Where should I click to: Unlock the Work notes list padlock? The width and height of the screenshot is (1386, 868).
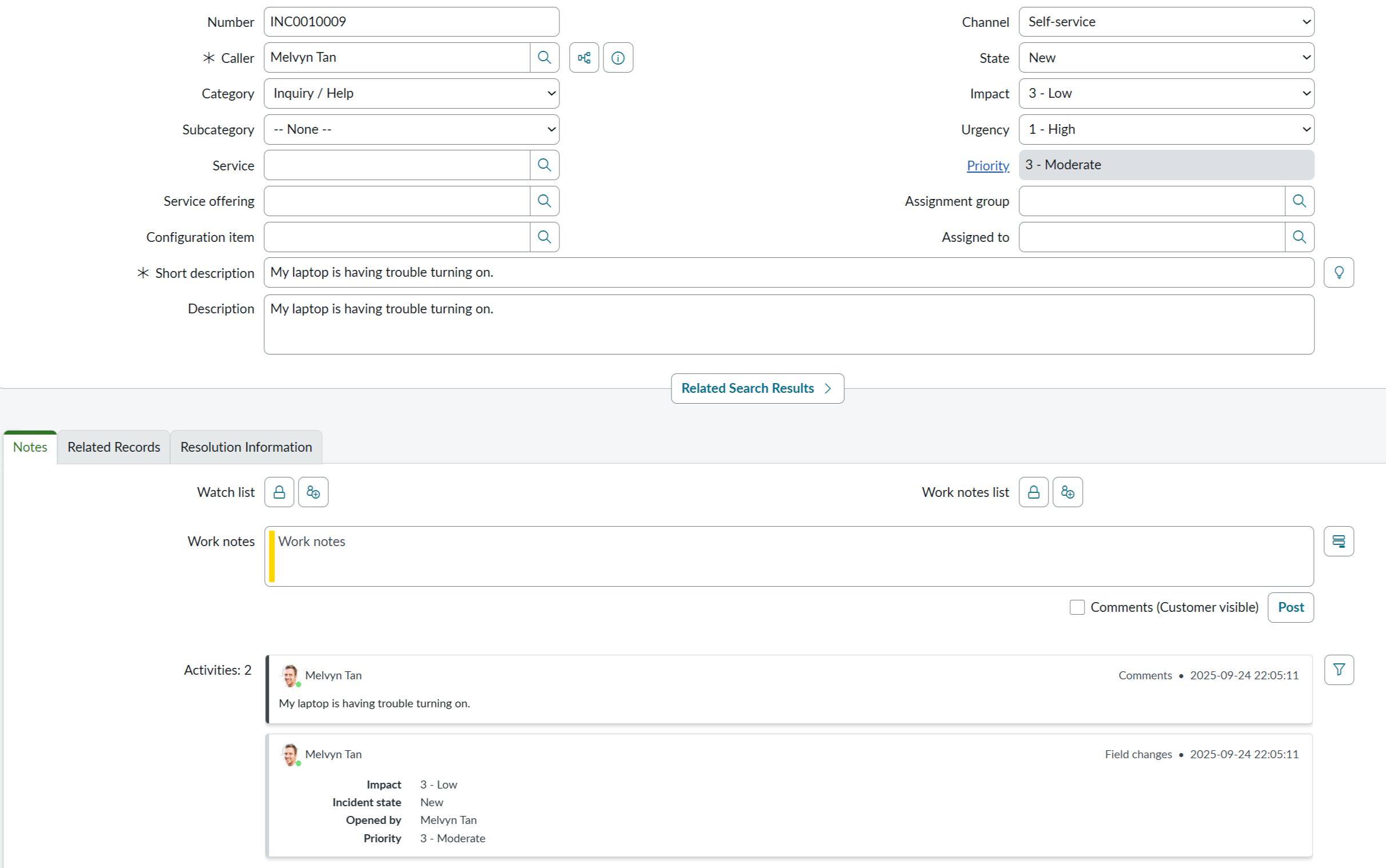tap(1034, 492)
